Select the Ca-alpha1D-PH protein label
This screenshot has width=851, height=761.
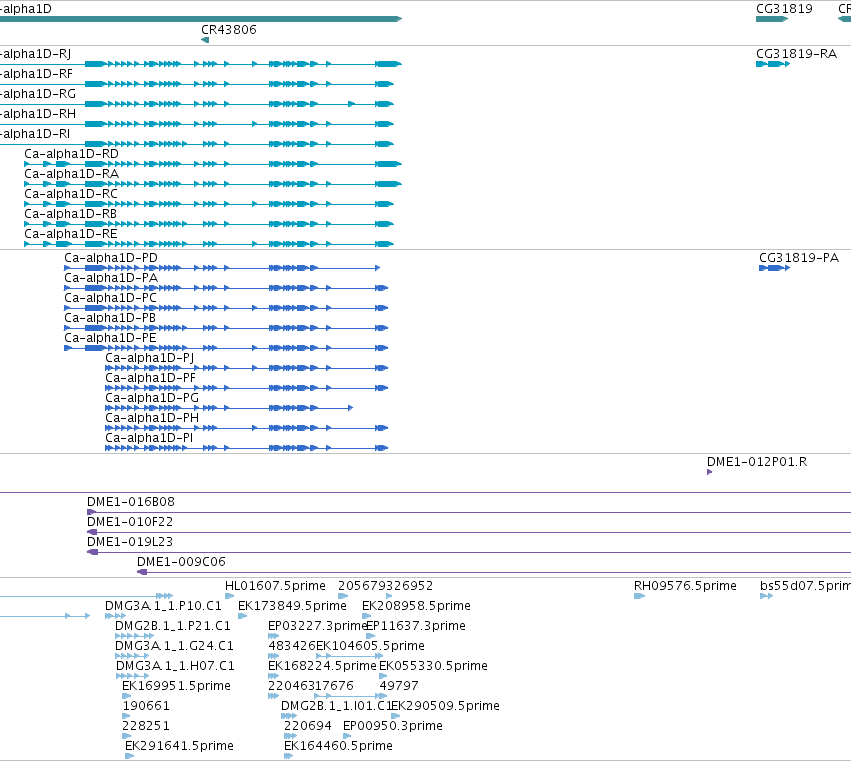click(x=152, y=418)
